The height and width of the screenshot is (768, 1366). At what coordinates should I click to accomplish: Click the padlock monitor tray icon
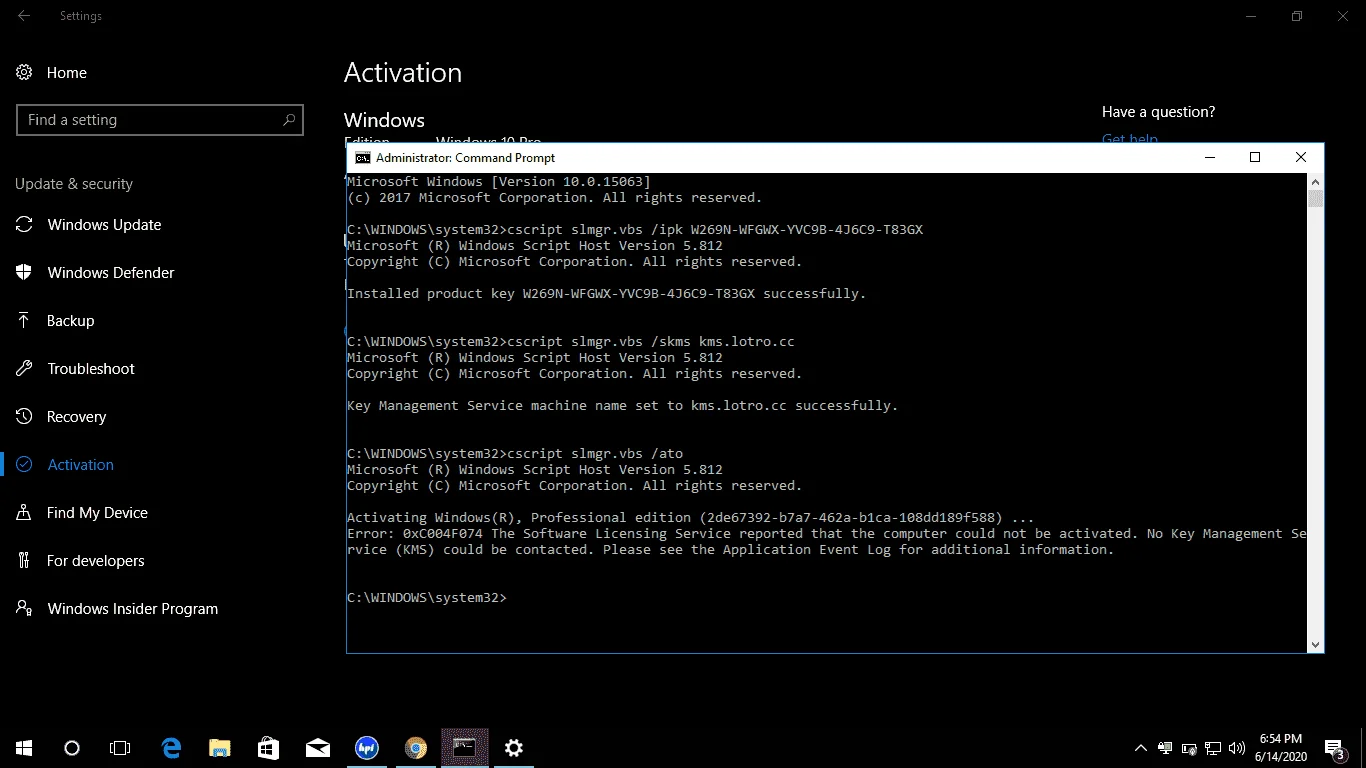tap(1165, 748)
